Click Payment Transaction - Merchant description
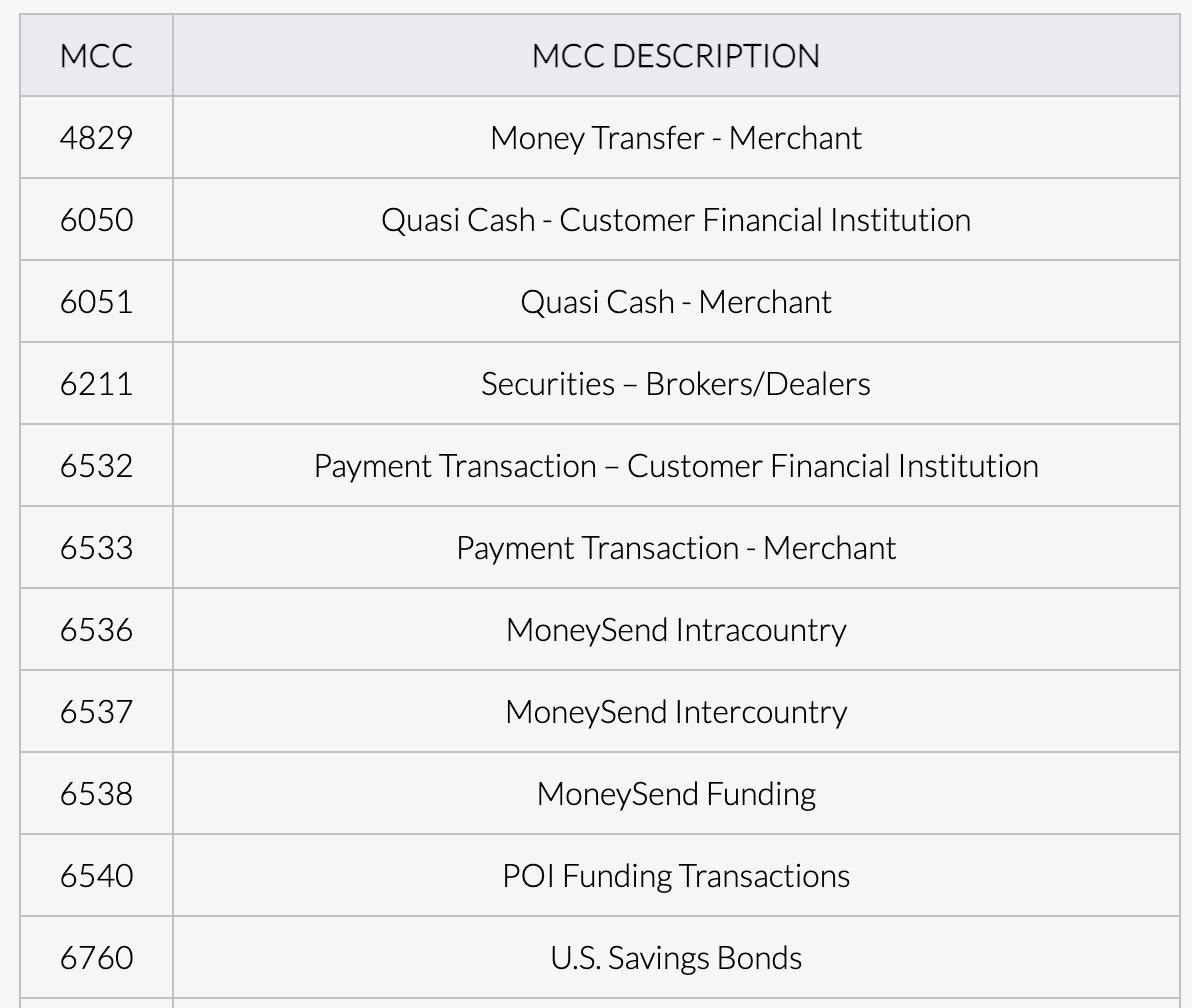 tap(676, 548)
